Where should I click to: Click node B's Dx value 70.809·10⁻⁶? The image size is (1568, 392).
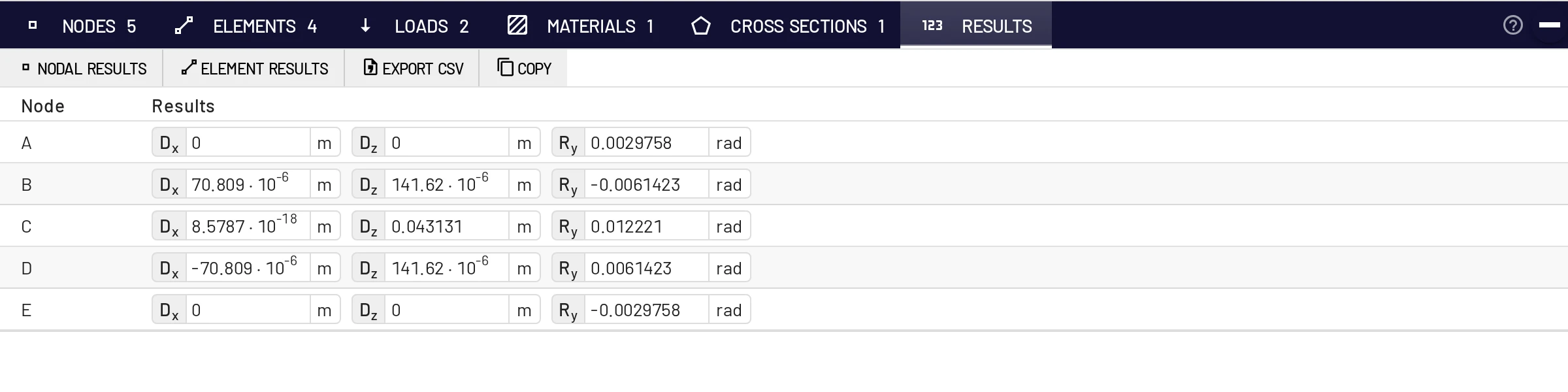248,184
